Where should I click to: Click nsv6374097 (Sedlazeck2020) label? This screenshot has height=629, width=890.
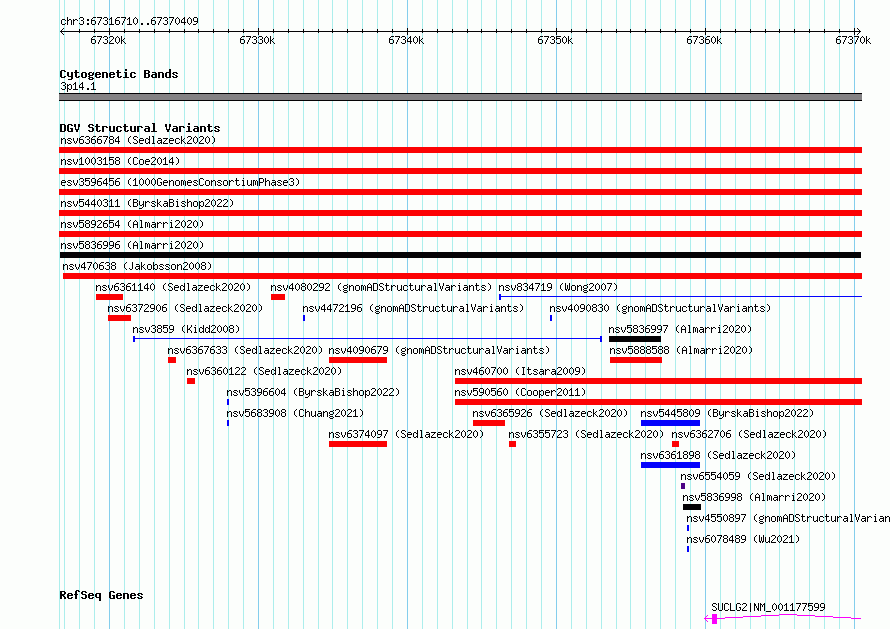[406, 434]
